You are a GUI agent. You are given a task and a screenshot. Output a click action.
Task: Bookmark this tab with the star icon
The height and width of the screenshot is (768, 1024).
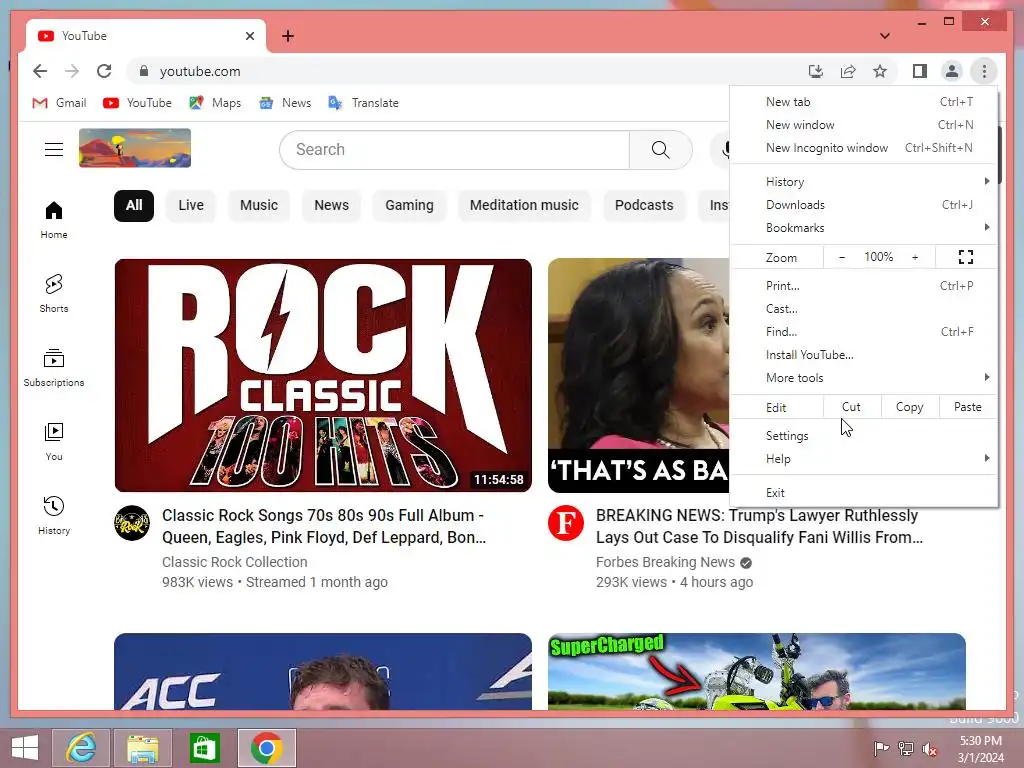tap(880, 71)
